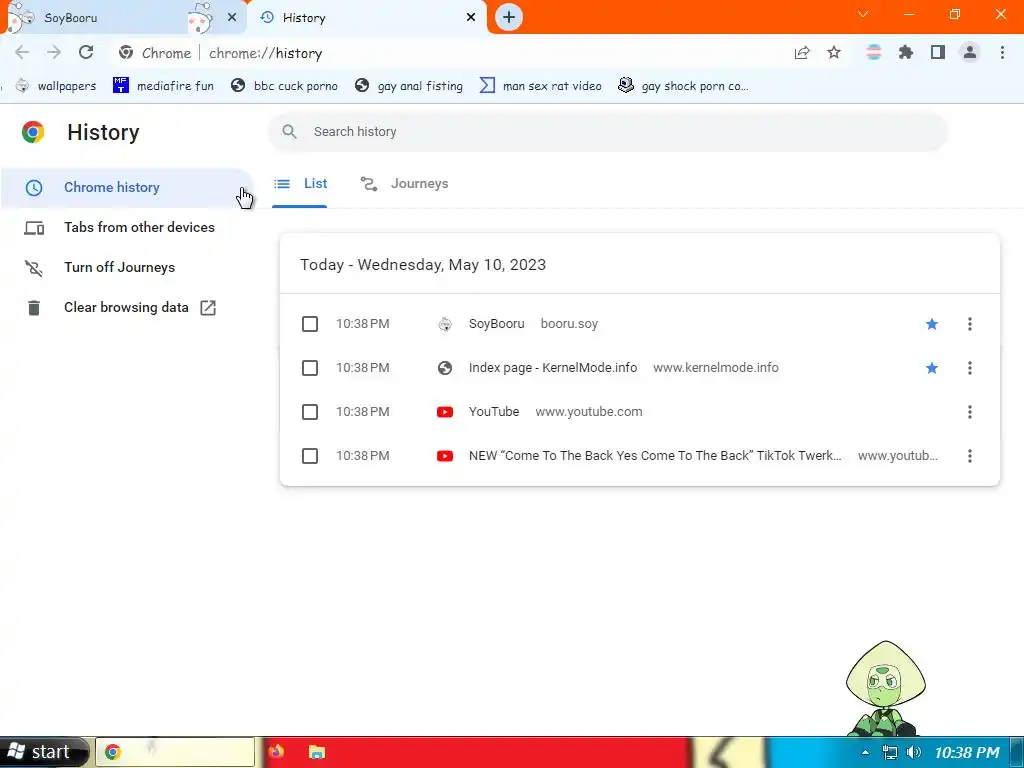Click the Windows start button
Viewport: 1024px width, 768px height.
pyautogui.click(x=42, y=752)
